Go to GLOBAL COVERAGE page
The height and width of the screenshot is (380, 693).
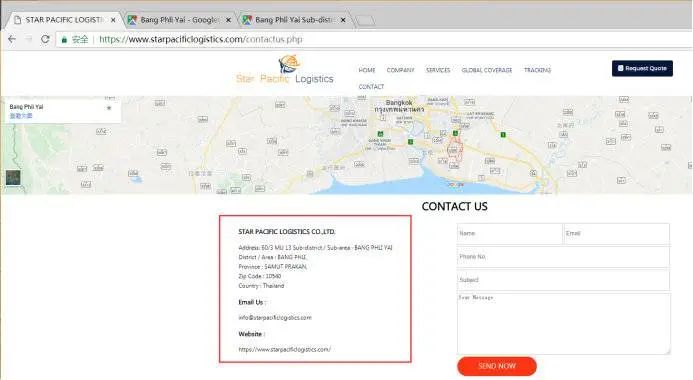pos(487,70)
